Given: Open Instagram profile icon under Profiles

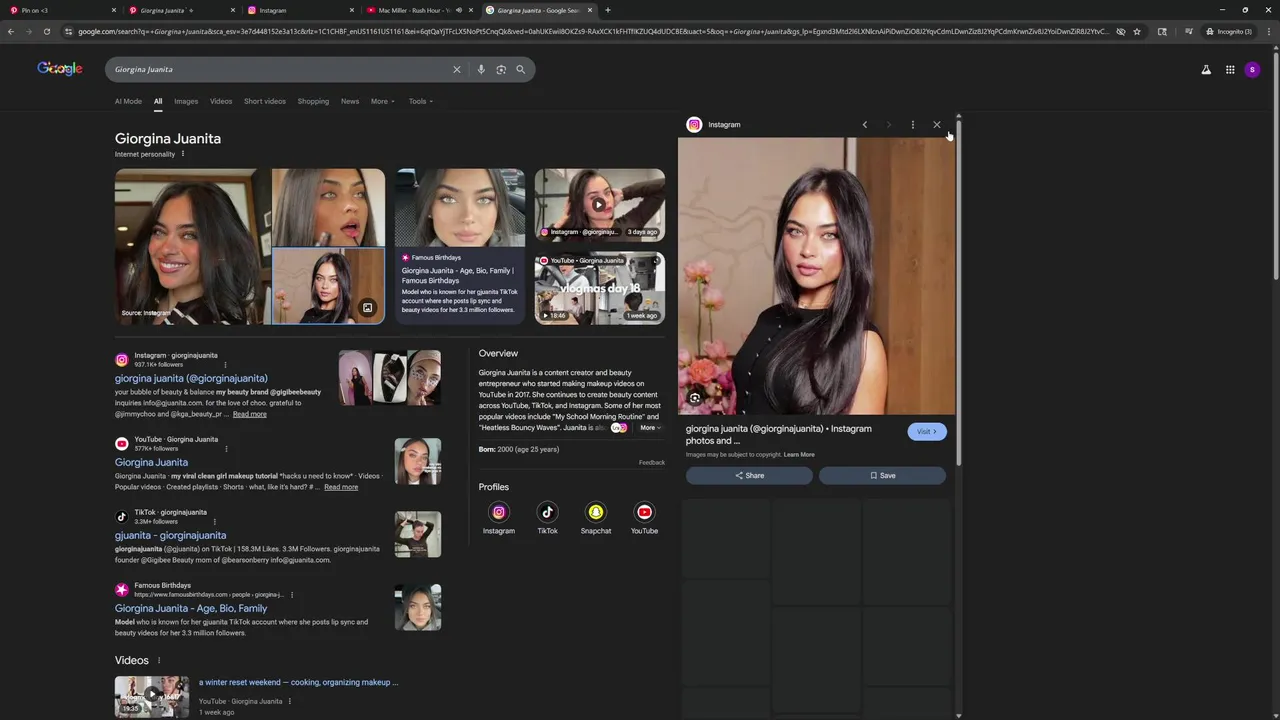Looking at the screenshot, I should [499, 512].
